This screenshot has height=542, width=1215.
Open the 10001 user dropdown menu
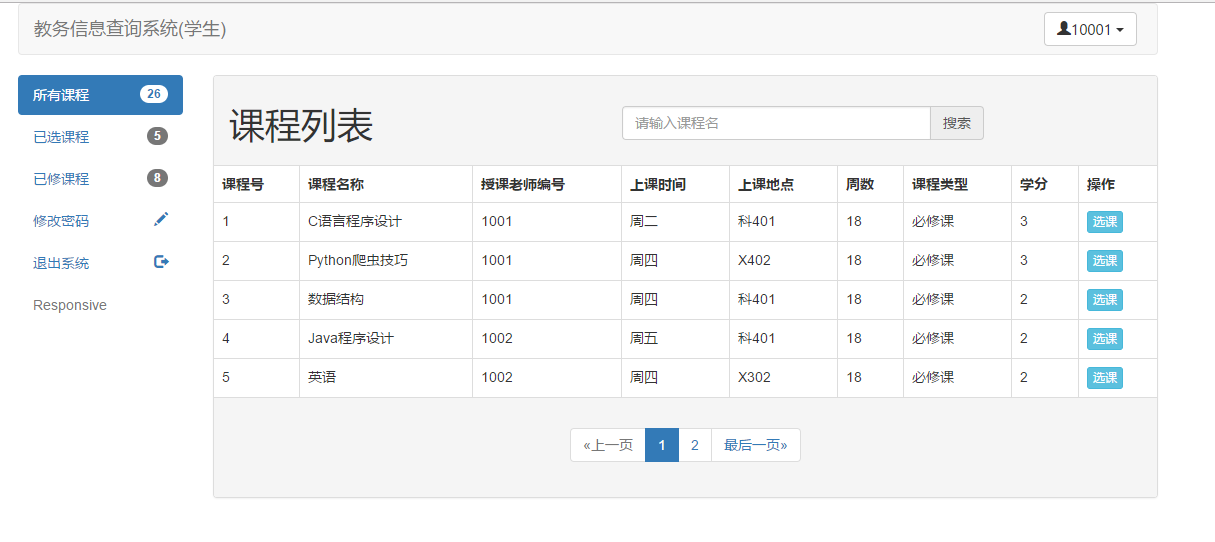1090,29
